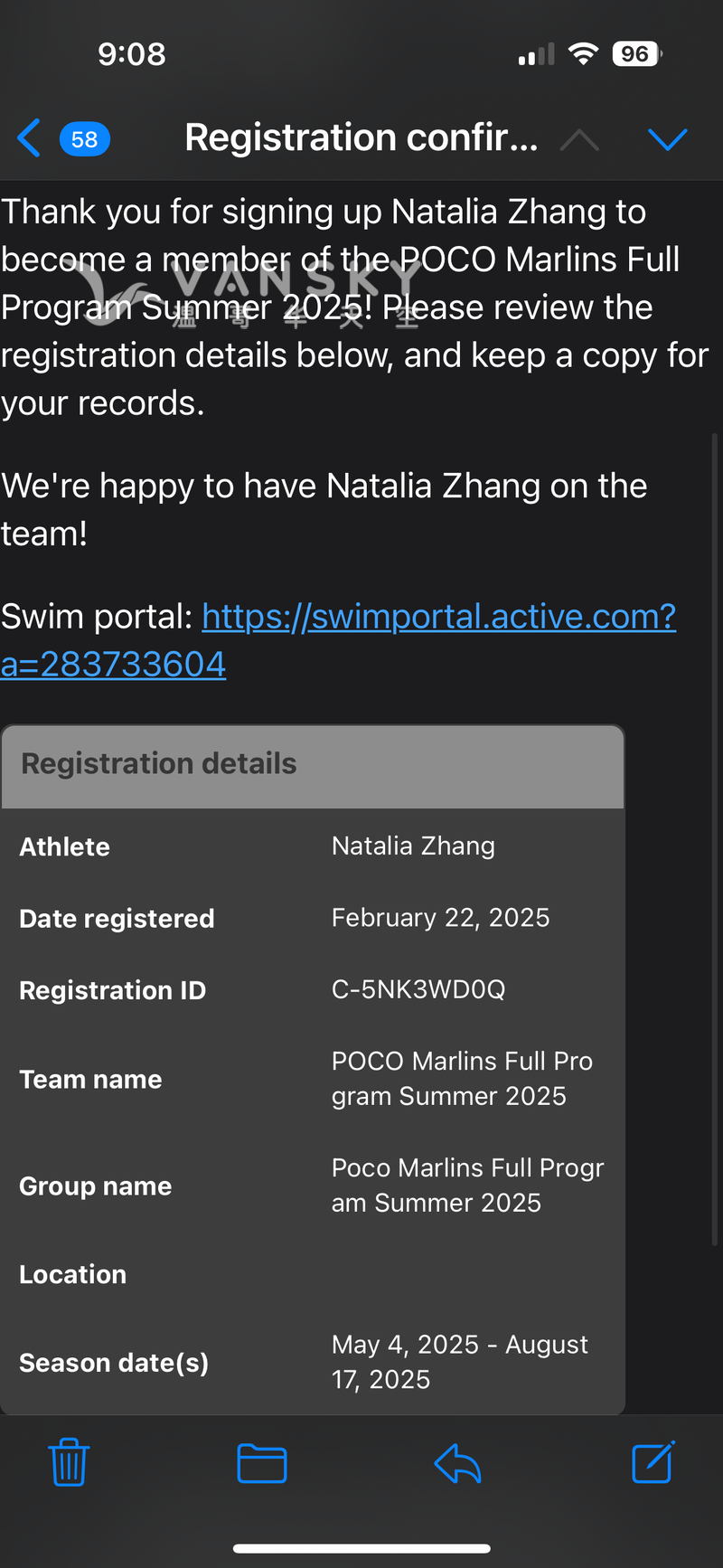Open the swimportal.active.com link

[x=438, y=617]
